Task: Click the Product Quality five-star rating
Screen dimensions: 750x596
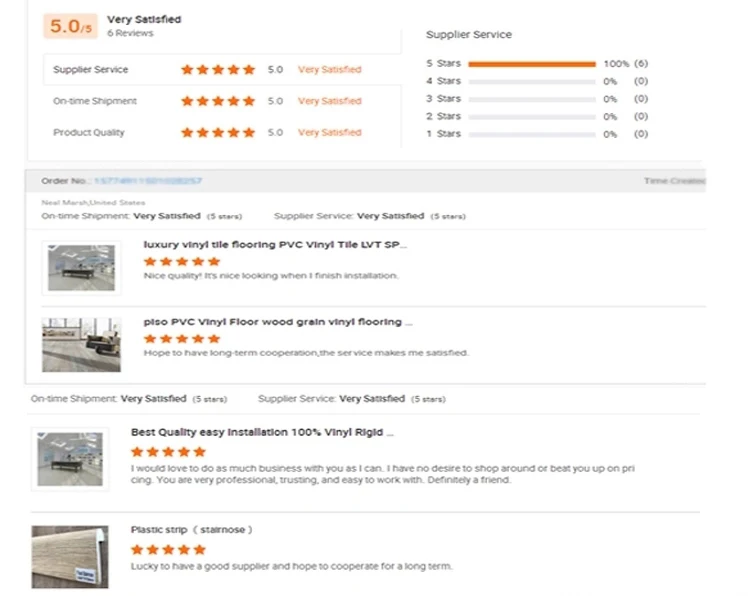Action: pyautogui.click(x=218, y=132)
